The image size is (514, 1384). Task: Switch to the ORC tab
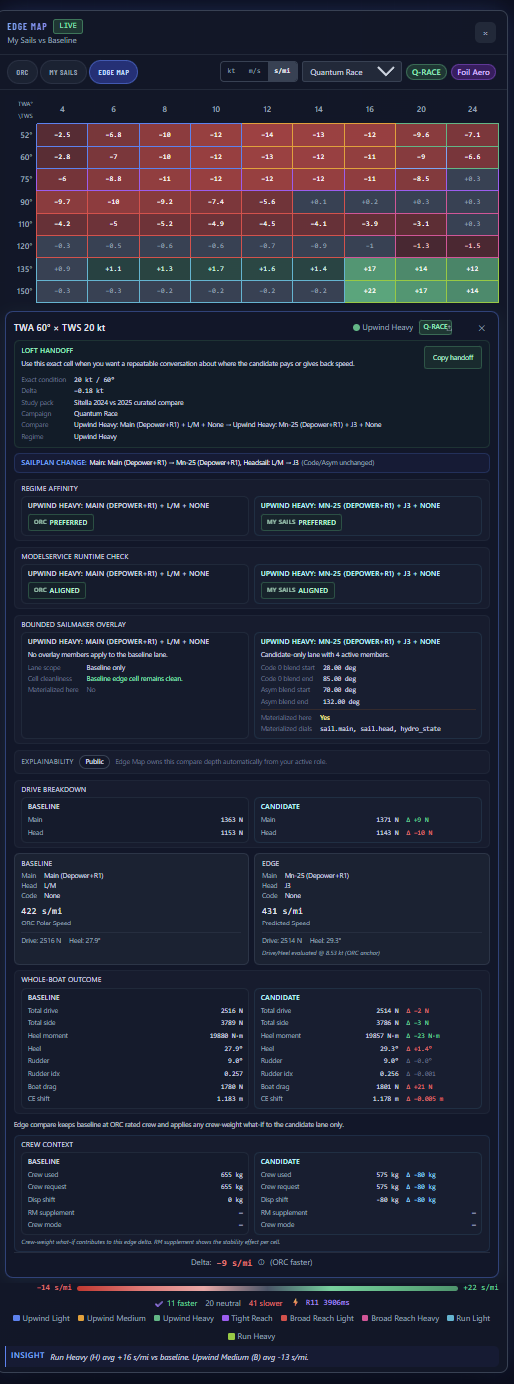click(21, 72)
